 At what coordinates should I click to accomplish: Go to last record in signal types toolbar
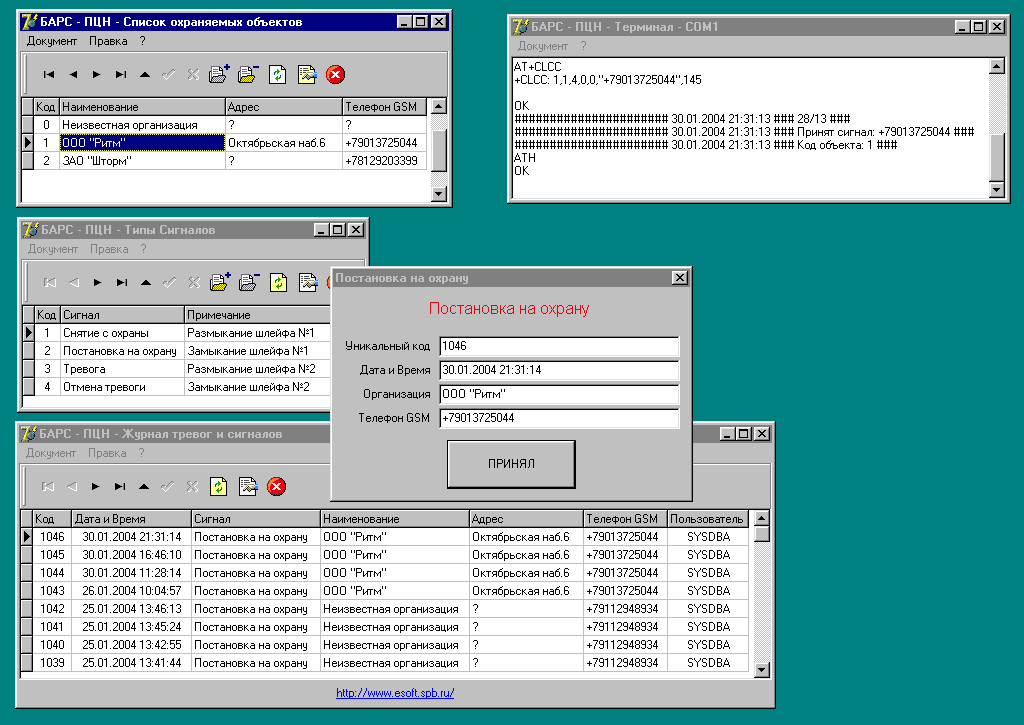click(122, 282)
